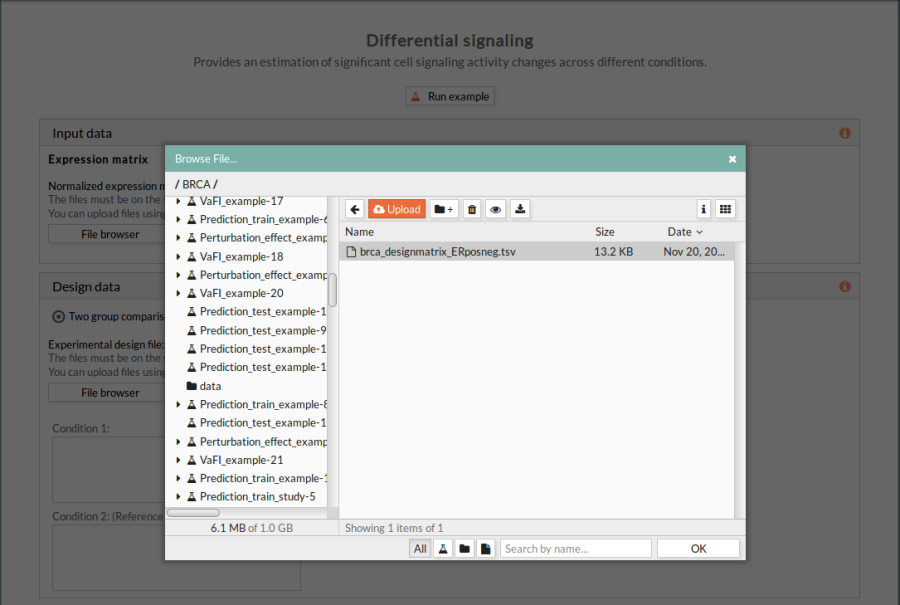900x605 pixels.
Task: Filter by All file types
Action: tap(420, 549)
